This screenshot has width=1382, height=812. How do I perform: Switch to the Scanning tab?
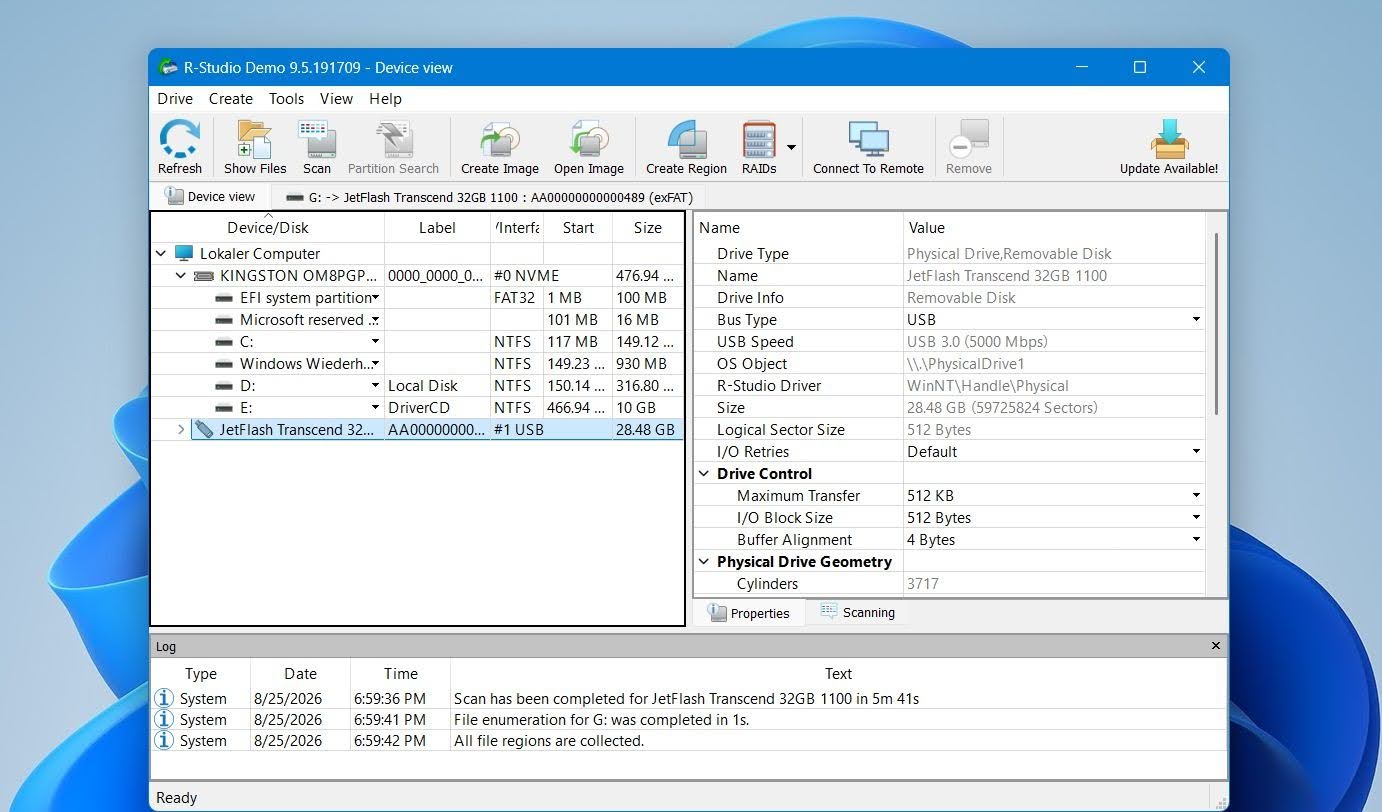[858, 612]
